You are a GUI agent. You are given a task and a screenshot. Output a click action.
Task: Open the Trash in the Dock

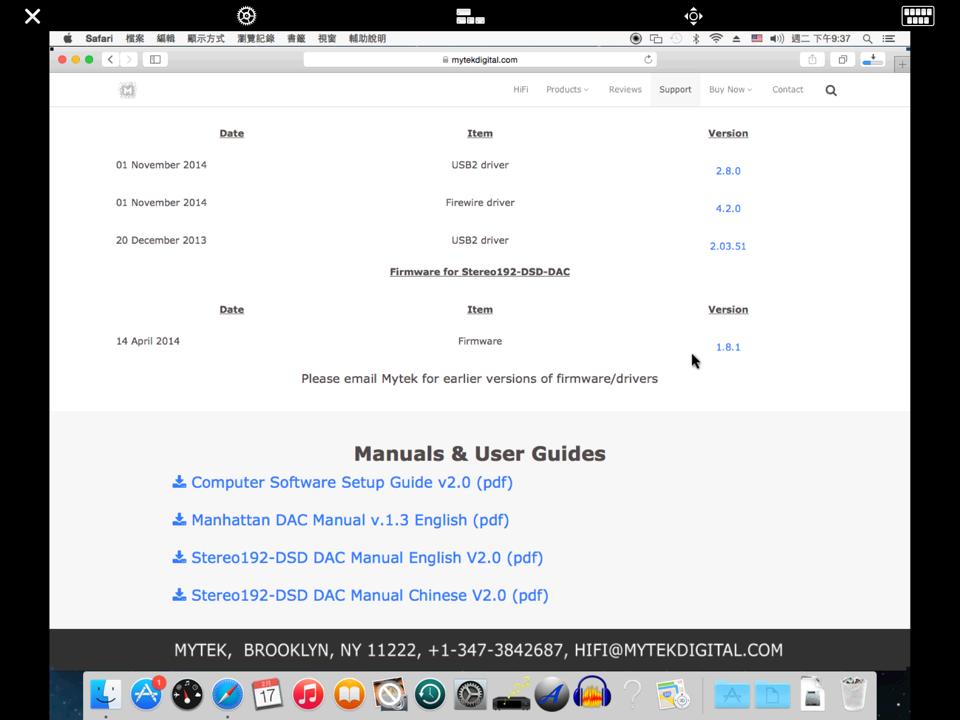click(x=853, y=694)
